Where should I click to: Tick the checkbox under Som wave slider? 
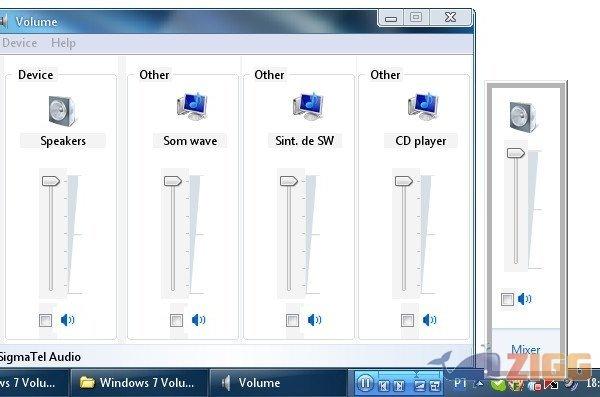pos(176,320)
